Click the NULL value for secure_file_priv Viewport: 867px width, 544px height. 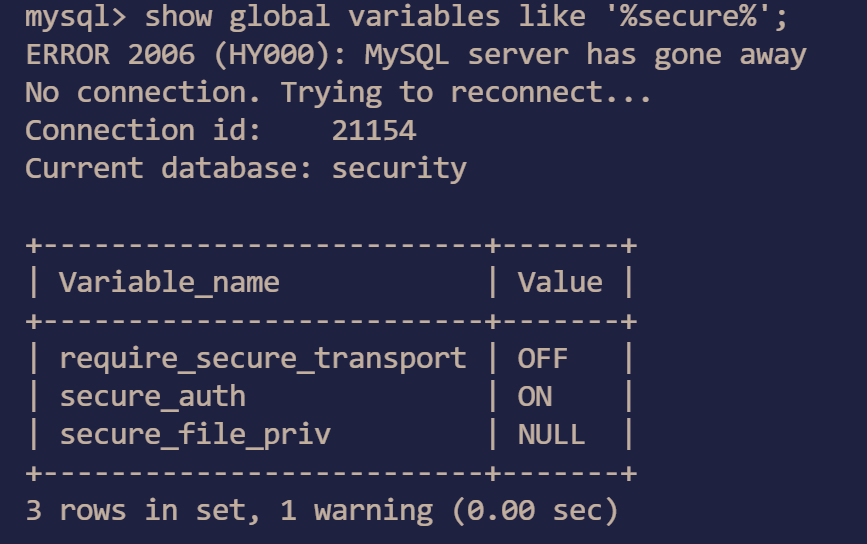coord(551,434)
